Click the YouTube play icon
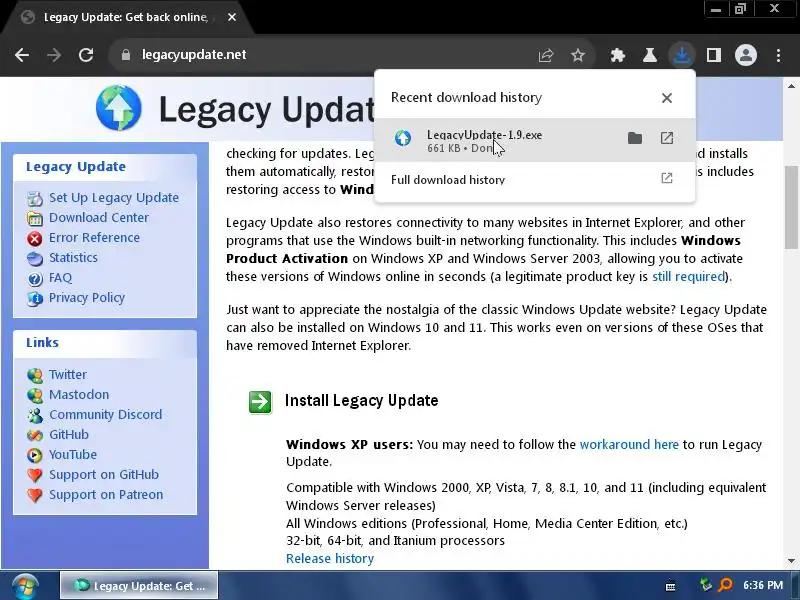The height and width of the screenshot is (600, 800). (35, 455)
